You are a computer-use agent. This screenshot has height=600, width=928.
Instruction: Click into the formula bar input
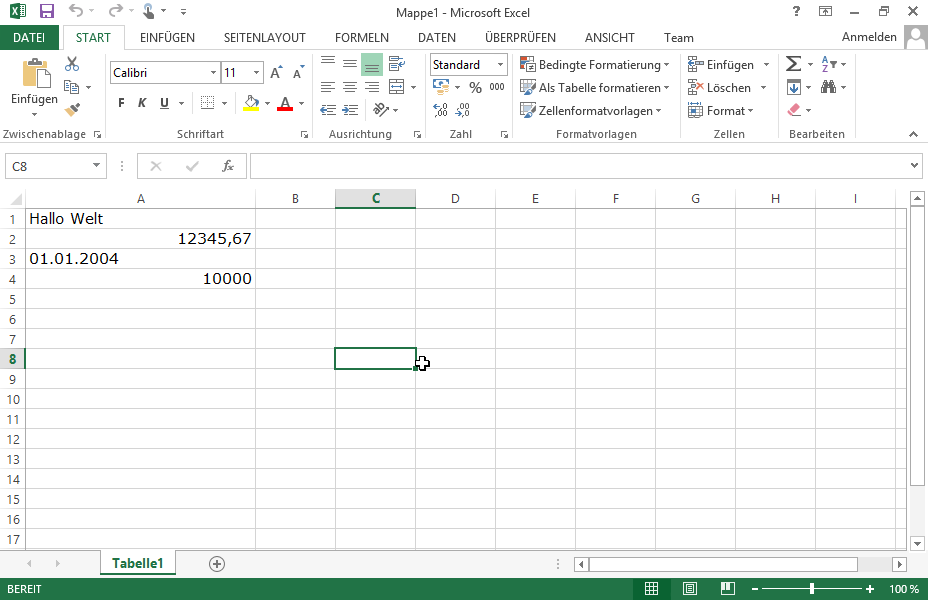[580, 166]
